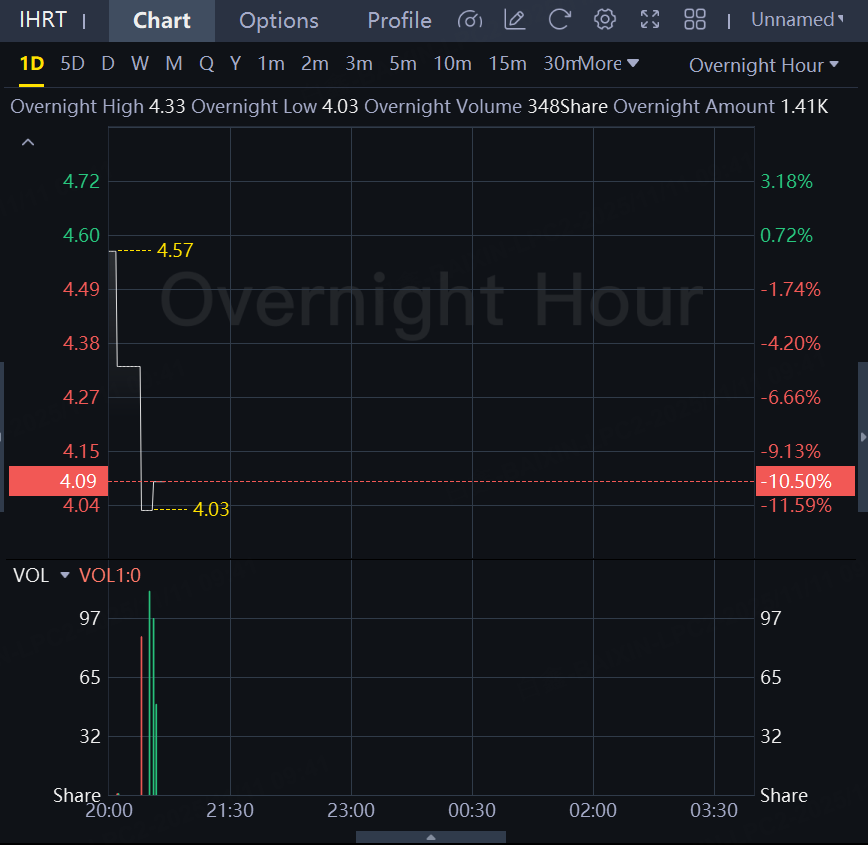
Task: Open chart settings gear icon
Action: [x=604, y=20]
